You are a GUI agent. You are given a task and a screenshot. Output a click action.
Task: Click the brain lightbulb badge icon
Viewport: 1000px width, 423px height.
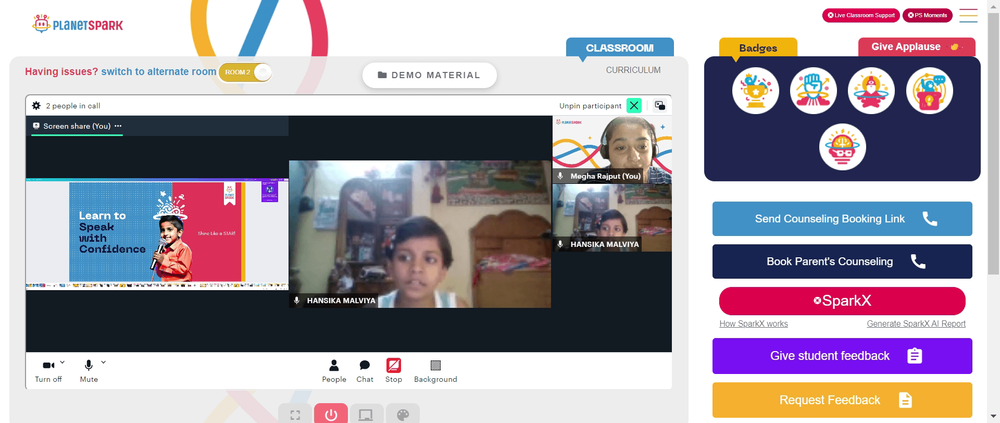click(x=842, y=147)
